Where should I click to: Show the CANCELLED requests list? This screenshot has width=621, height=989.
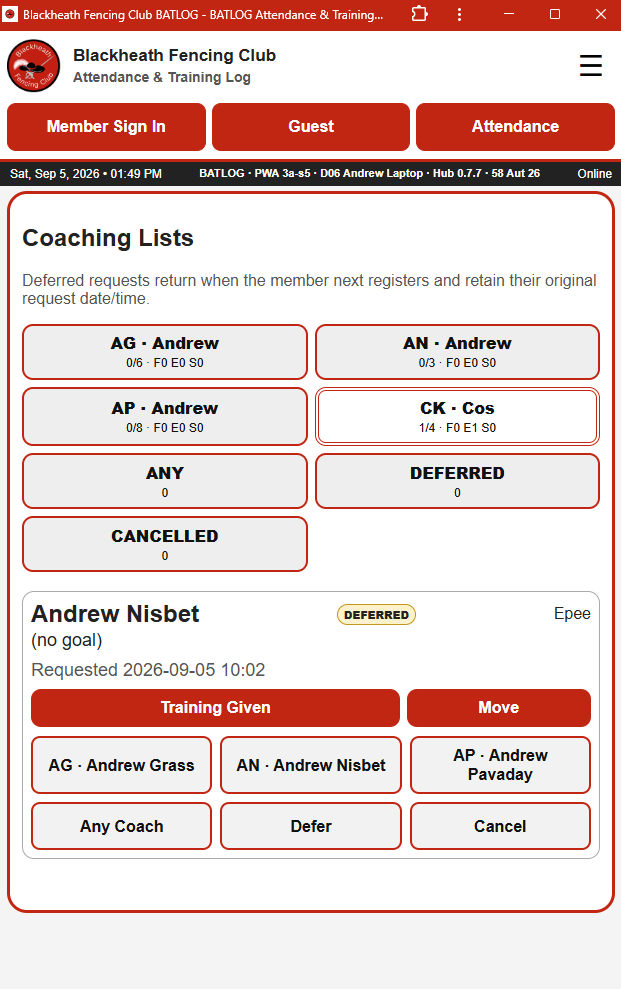point(165,544)
